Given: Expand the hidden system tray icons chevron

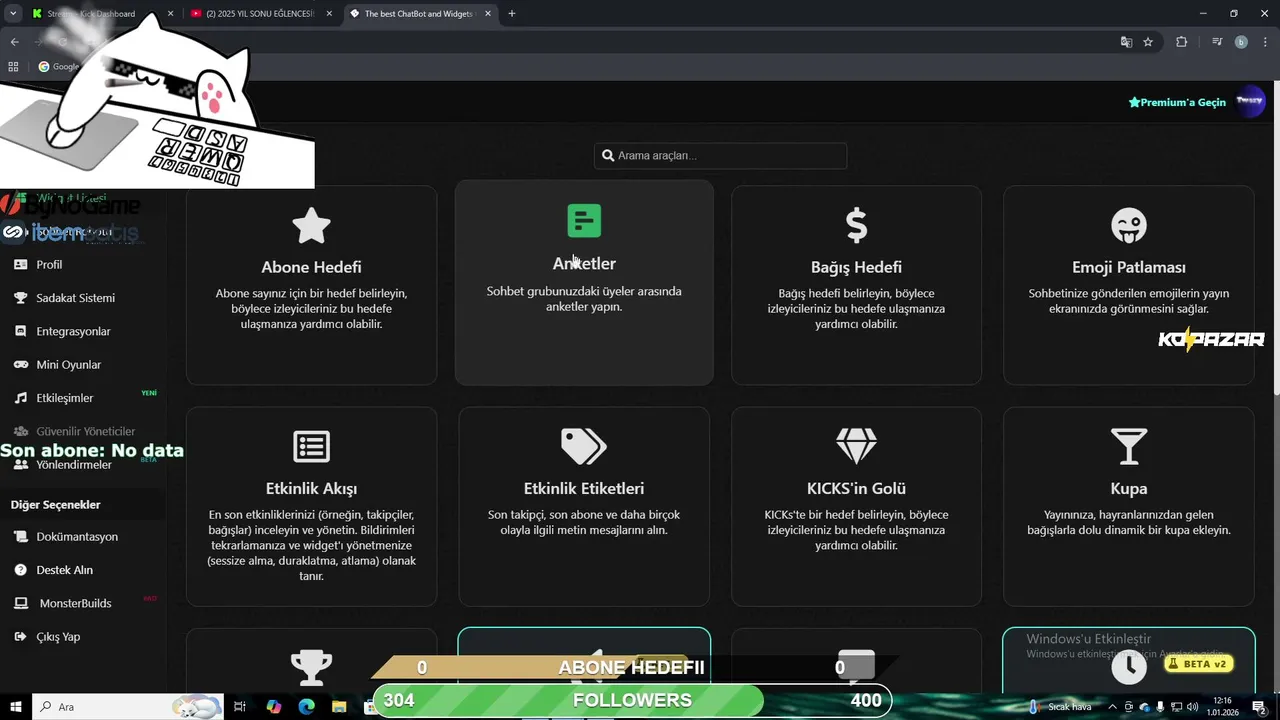Looking at the screenshot, I should point(1112,706).
